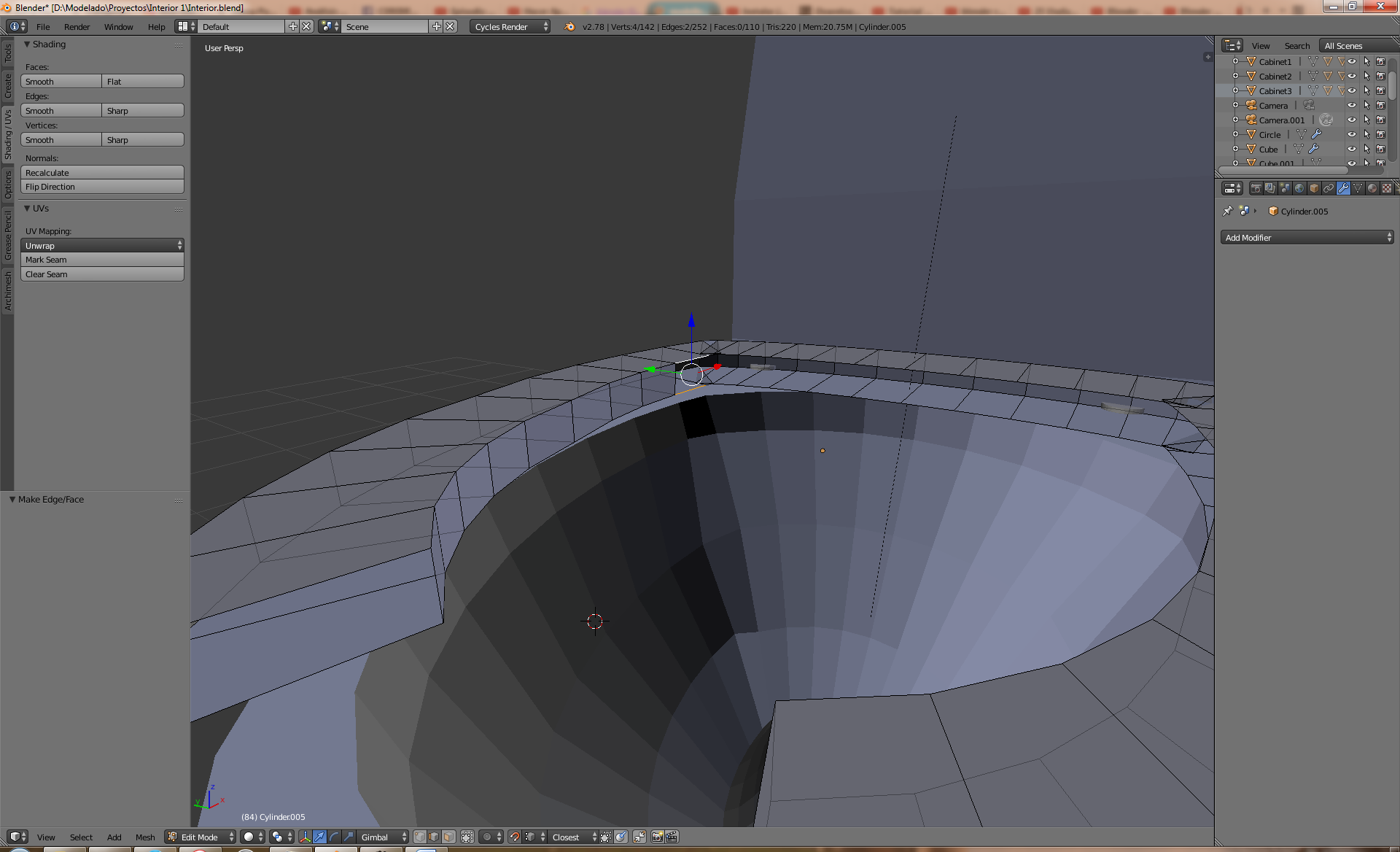Image resolution: width=1400 pixels, height=852 pixels.
Task: Open the Window menu
Action: point(118,26)
